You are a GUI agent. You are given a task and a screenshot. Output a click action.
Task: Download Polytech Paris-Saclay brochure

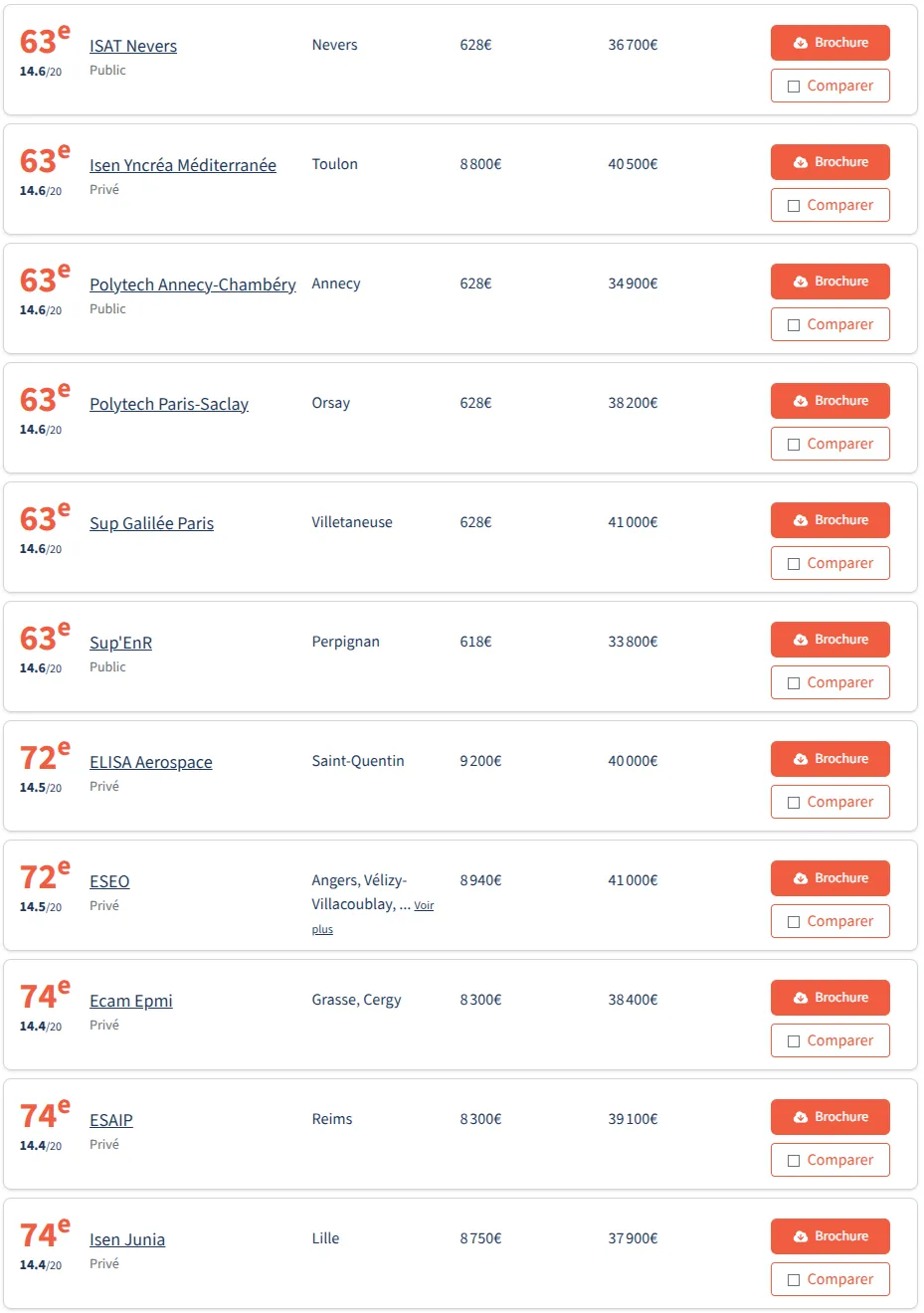(830, 401)
